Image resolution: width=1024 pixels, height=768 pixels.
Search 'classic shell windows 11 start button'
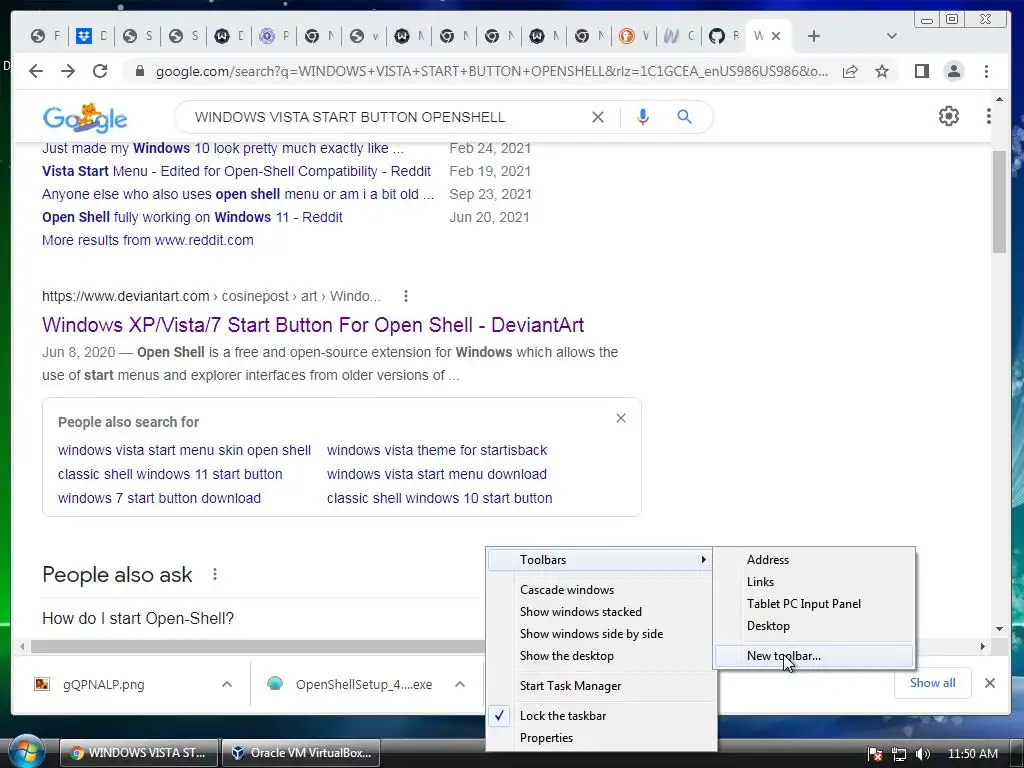pyautogui.click(x=170, y=474)
